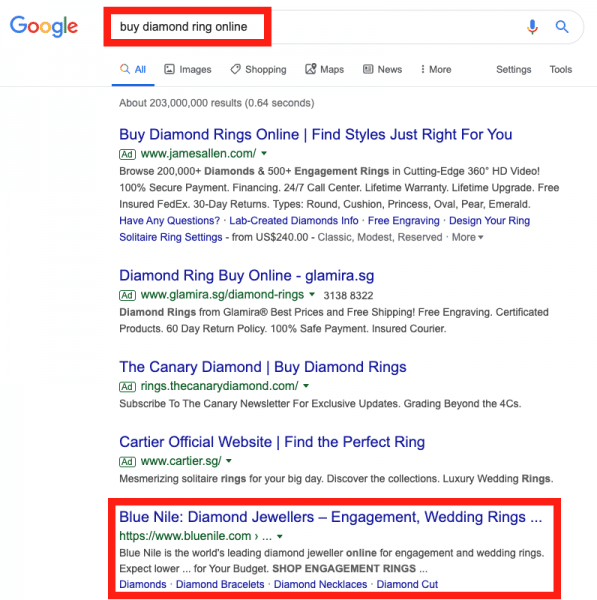Viewport: 597px width, 600px height.
Task: Select the All results tab
Action: click(x=133, y=69)
